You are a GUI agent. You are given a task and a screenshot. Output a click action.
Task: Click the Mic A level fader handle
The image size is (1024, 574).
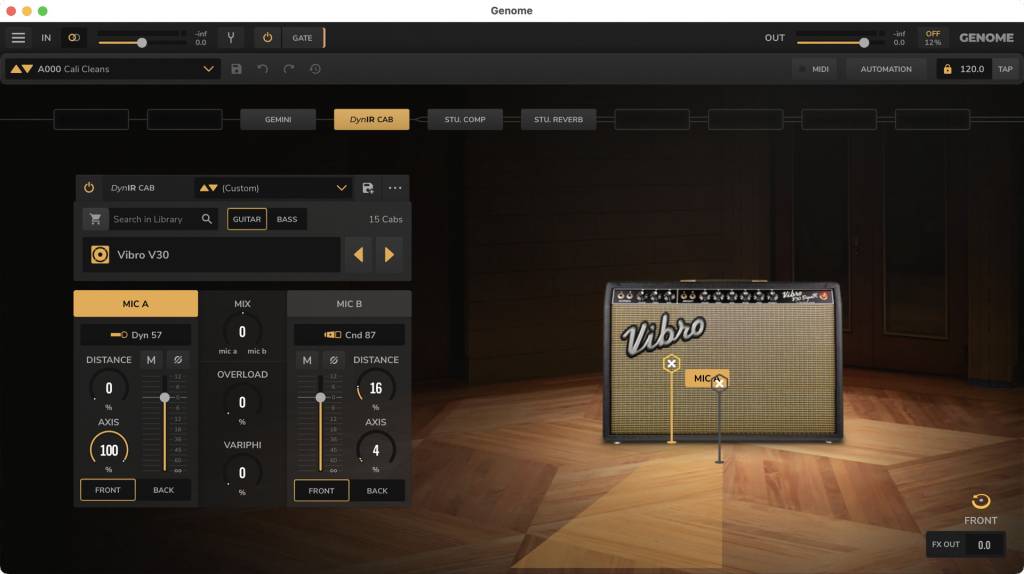tap(165, 397)
